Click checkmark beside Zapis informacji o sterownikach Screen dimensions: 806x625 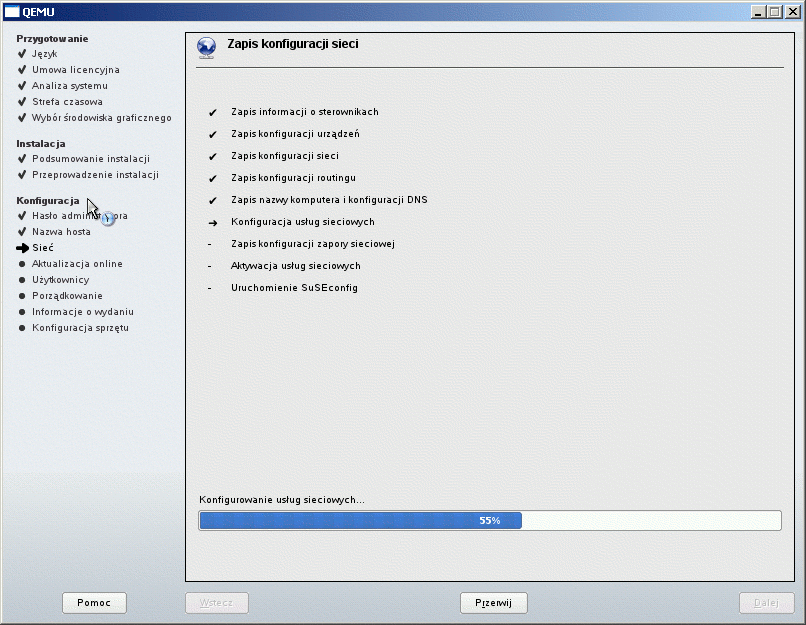(x=212, y=113)
